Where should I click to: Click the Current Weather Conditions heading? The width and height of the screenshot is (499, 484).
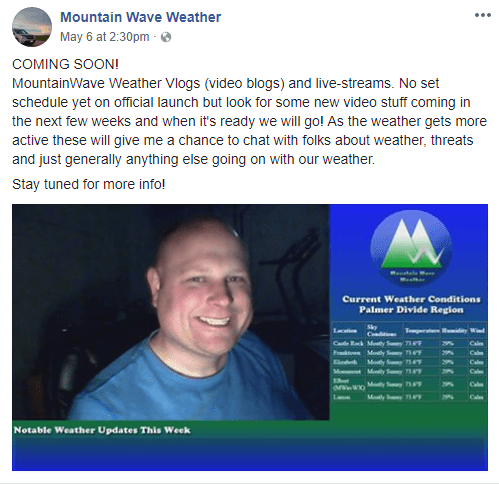[x=411, y=299]
